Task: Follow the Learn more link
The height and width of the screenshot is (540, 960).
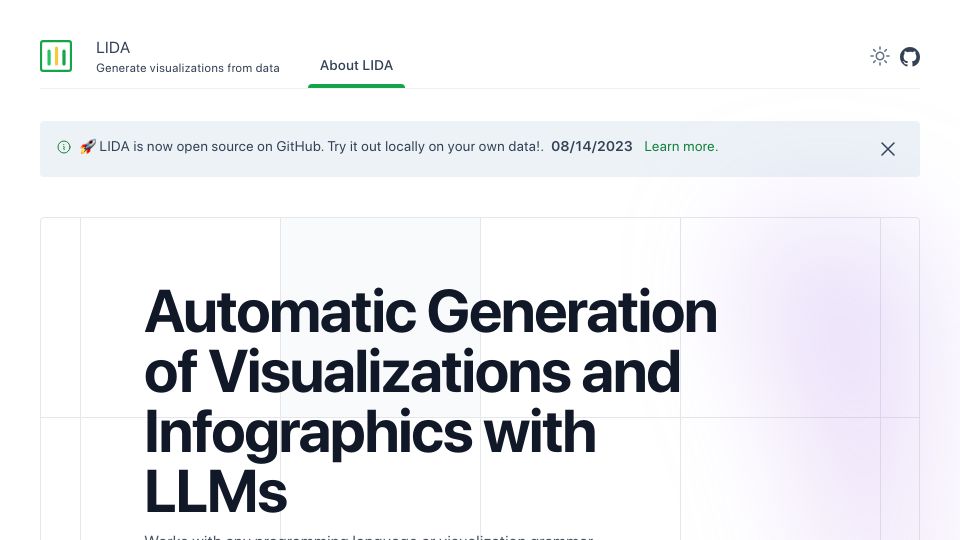Action: 681,146
